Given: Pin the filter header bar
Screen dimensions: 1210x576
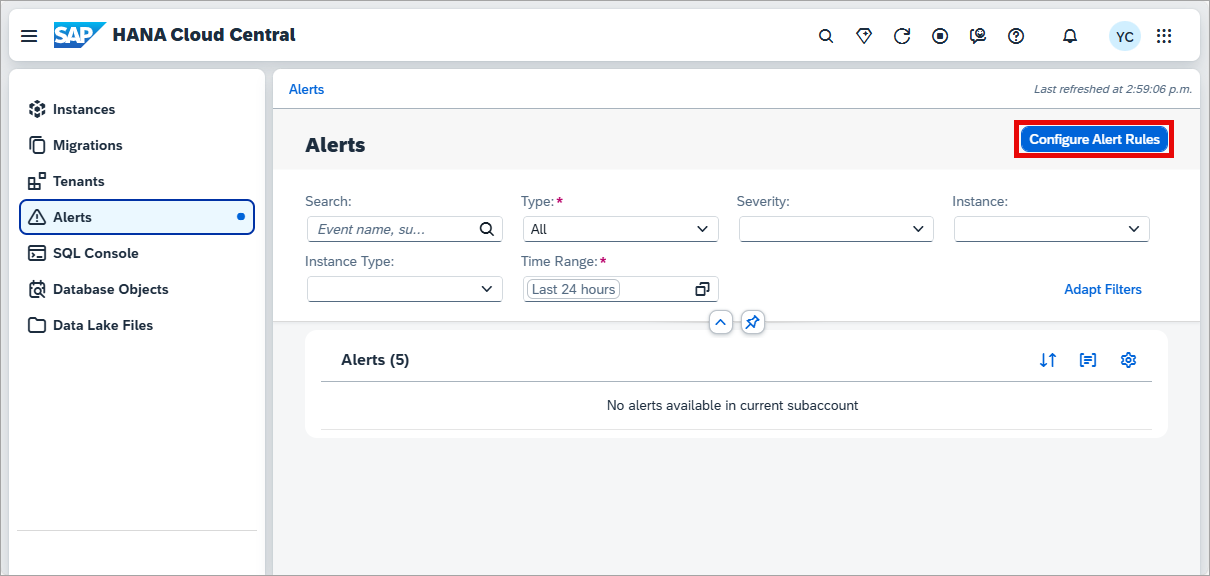Looking at the screenshot, I should [x=753, y=322].
